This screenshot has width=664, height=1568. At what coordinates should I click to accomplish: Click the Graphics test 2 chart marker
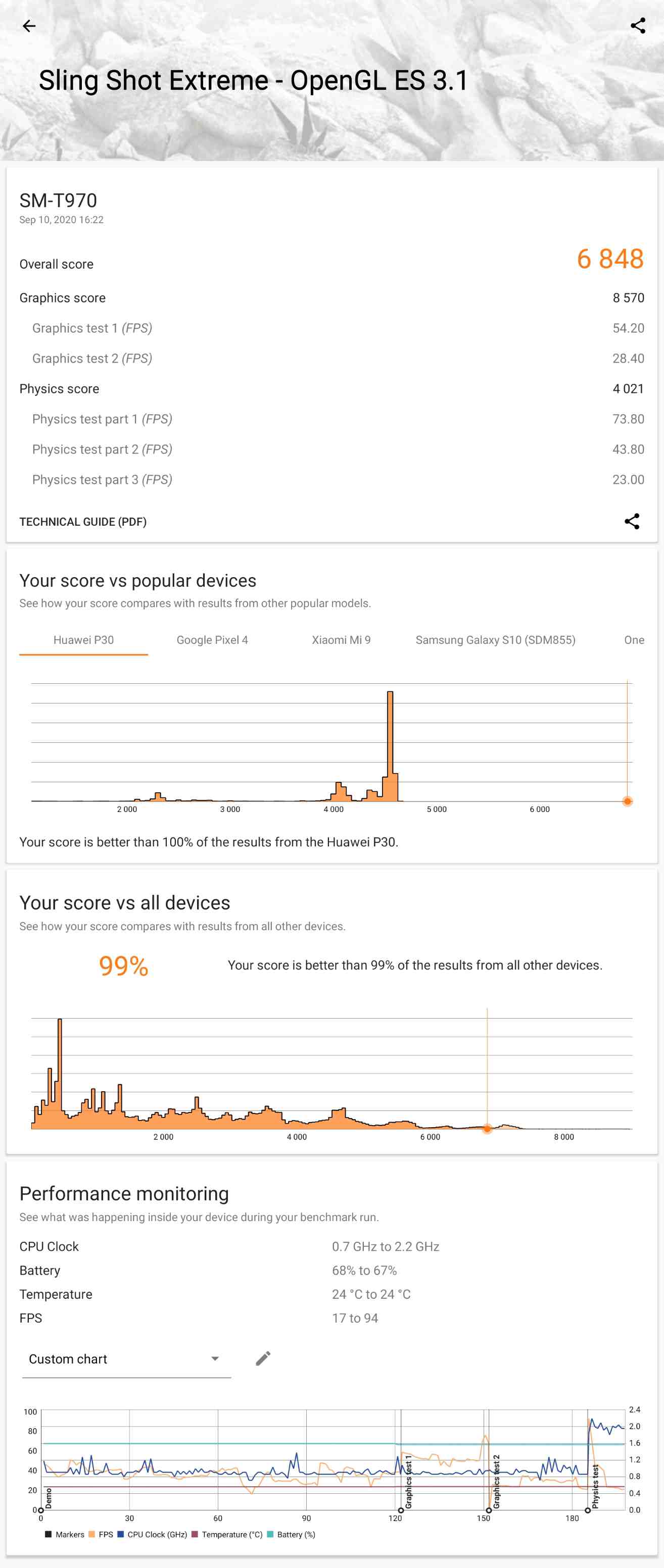pos(489,1509)
